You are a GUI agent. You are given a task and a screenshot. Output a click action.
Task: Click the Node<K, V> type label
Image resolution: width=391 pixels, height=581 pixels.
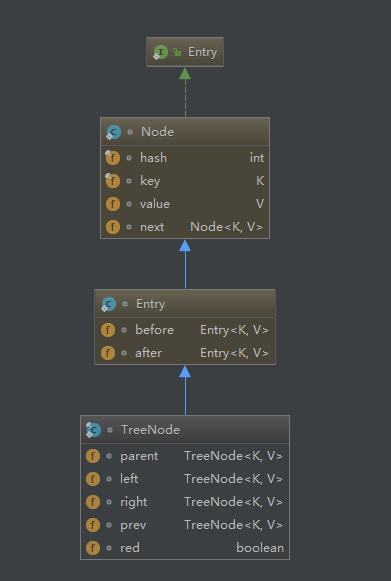pyautogui.click(x=226, y=227)
